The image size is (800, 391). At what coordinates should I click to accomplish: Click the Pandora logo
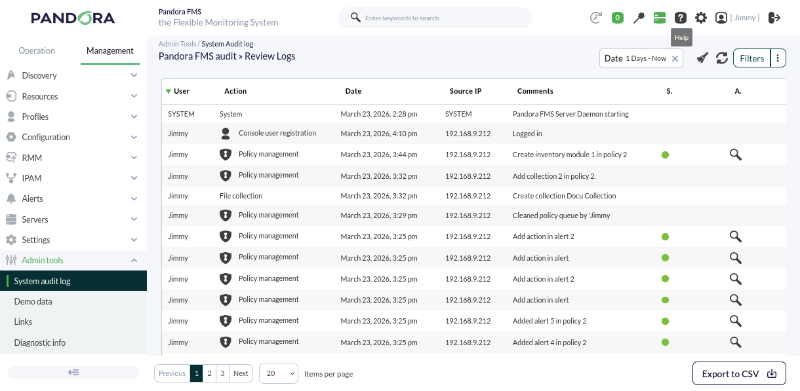tap(72, 18)
